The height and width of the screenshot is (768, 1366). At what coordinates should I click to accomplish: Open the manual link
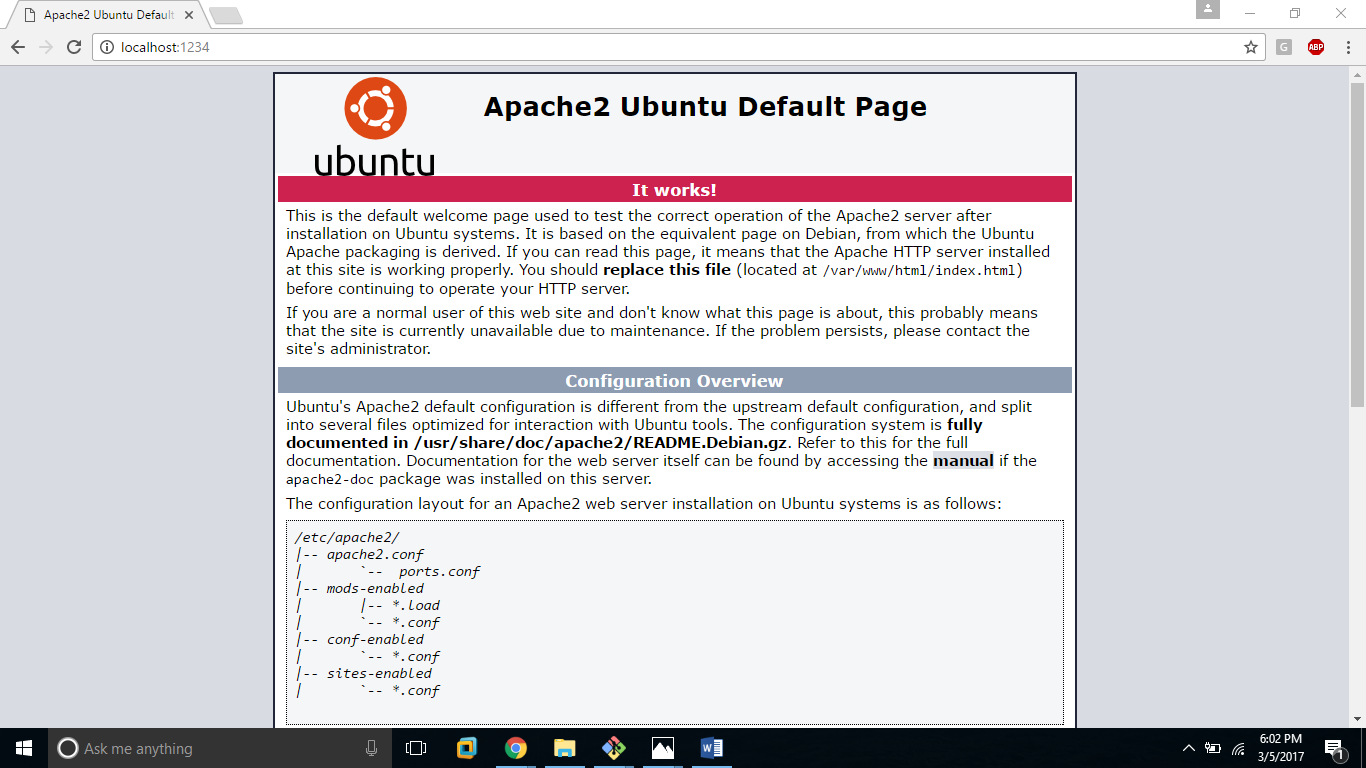pyautogui.click(x=963, y=461)
